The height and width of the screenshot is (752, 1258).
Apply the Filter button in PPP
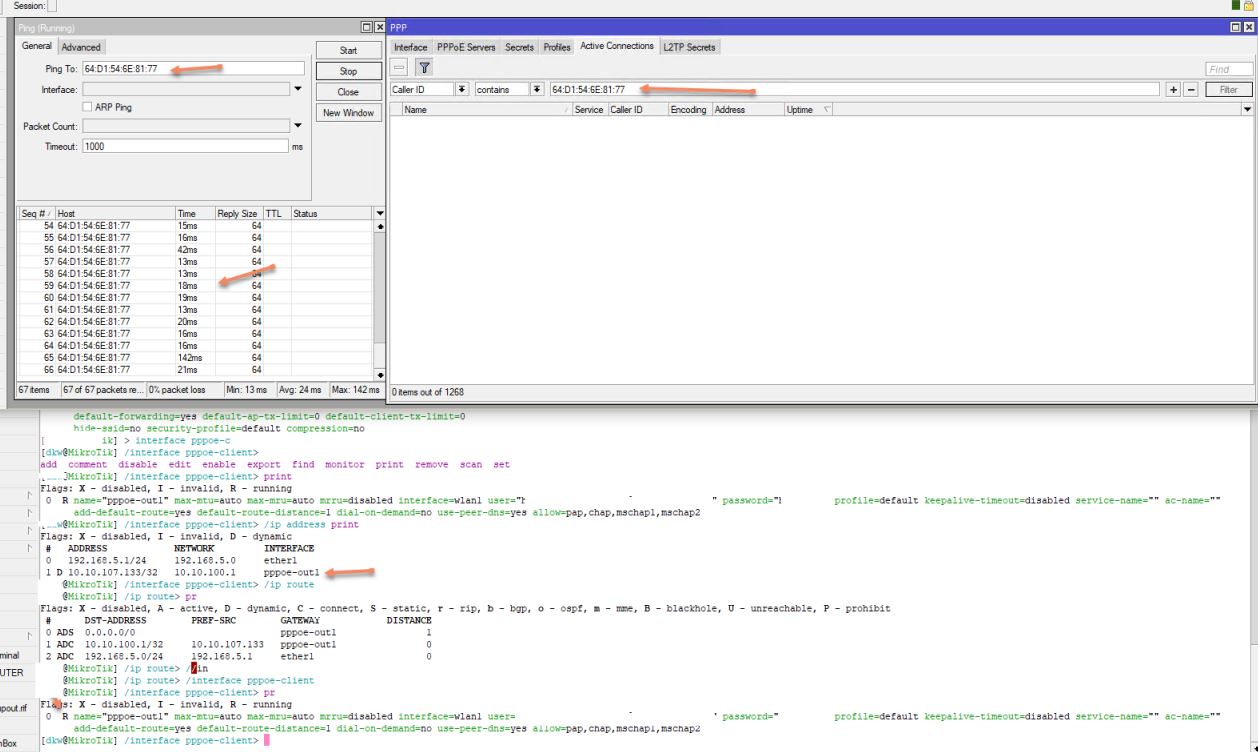point(1228,90)
